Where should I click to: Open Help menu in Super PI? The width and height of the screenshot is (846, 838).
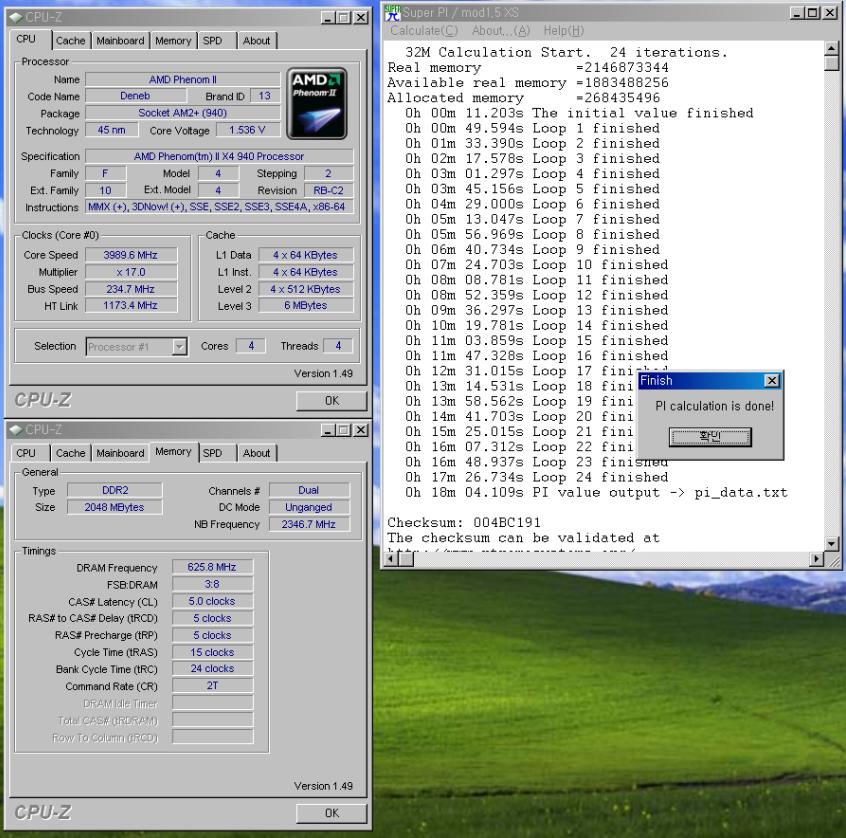coord(563,31)
